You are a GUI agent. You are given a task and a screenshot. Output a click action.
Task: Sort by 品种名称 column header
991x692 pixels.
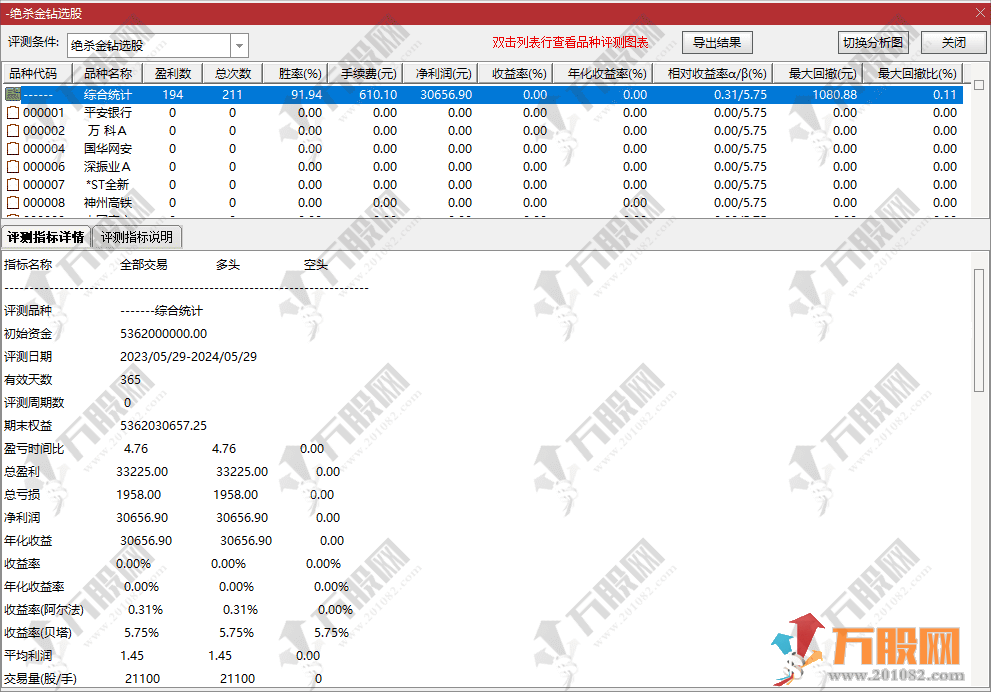(108, 73)
